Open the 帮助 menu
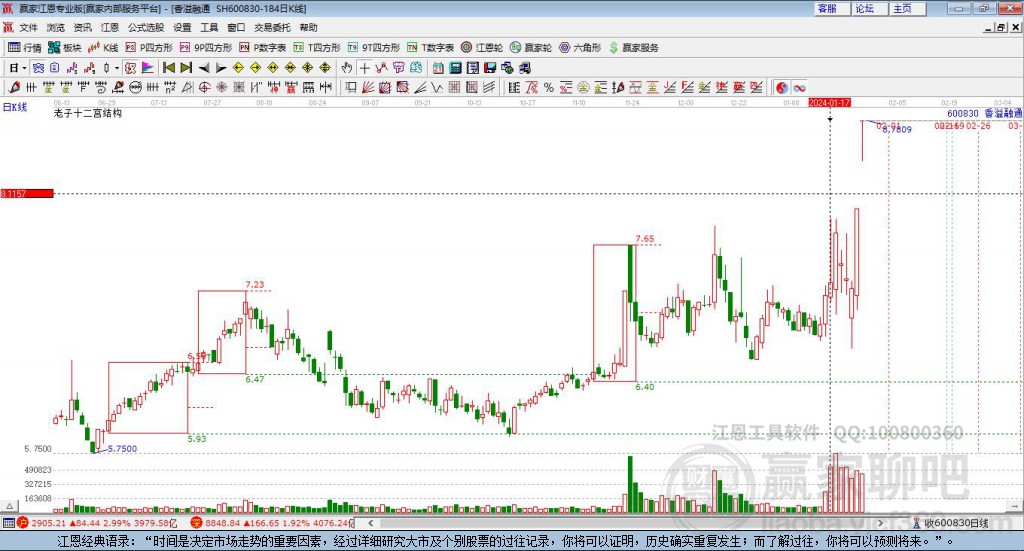 (x=308, y=27)
